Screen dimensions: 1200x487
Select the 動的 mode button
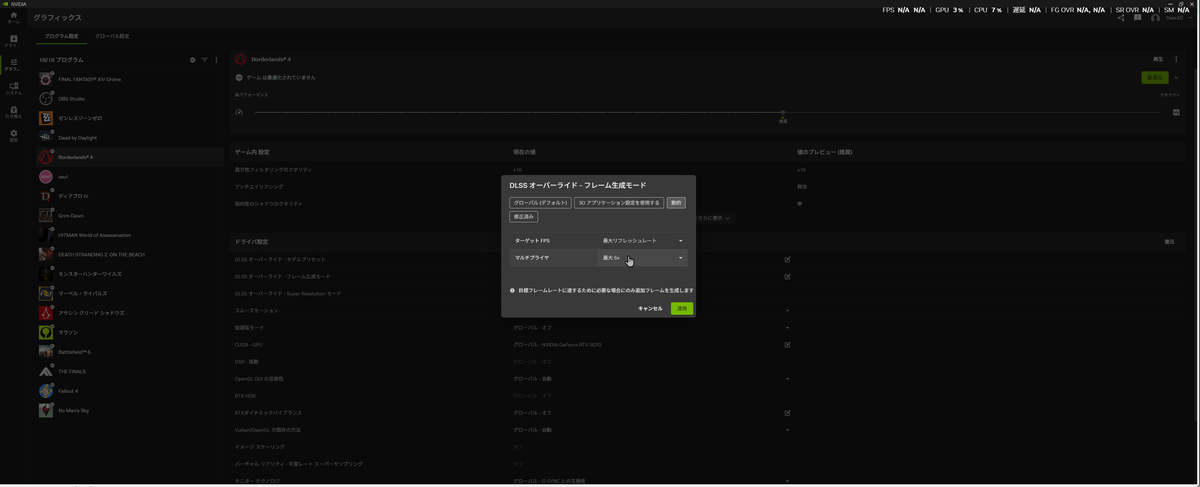tap(676, 202)
